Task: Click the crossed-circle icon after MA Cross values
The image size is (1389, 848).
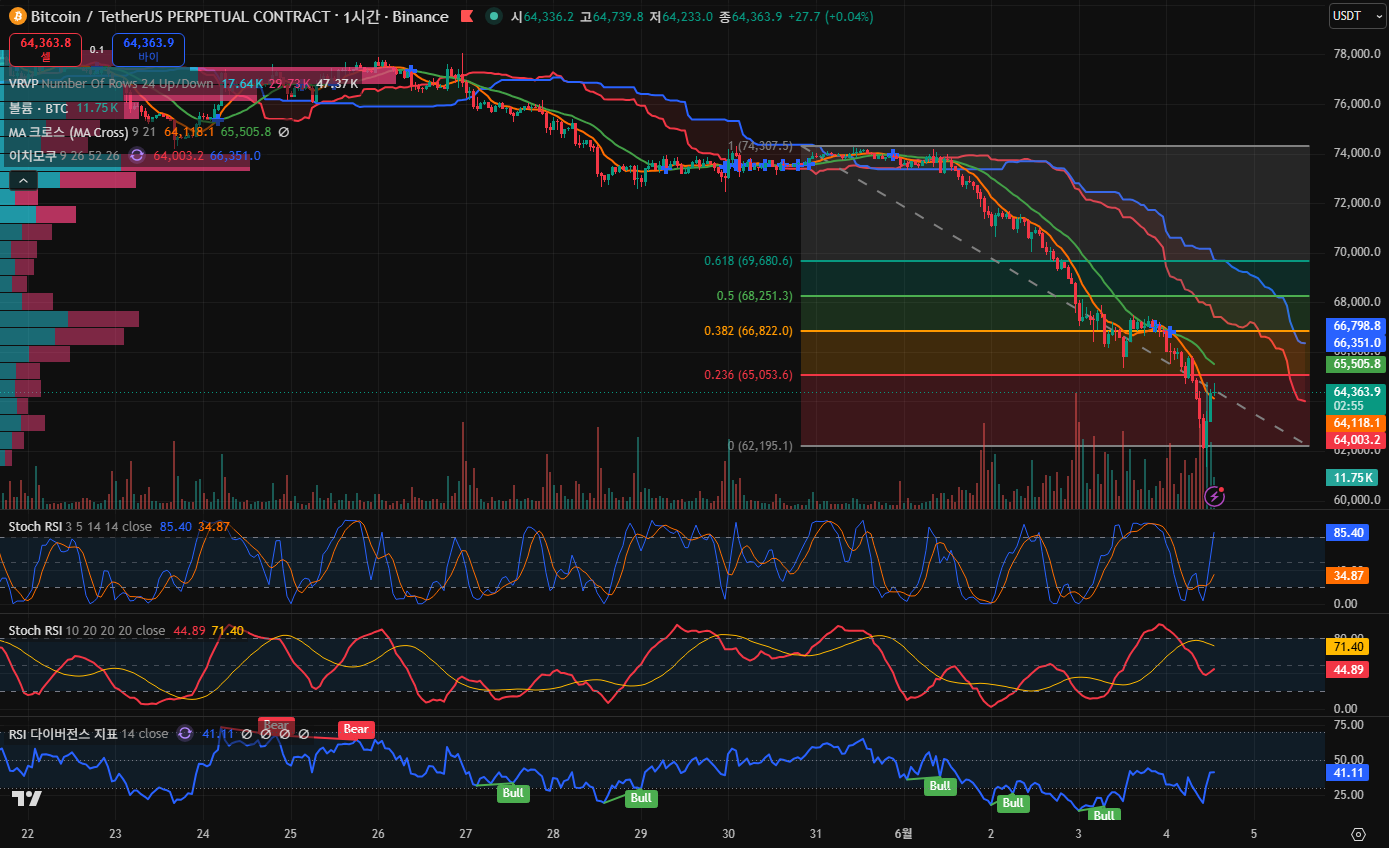Action: (283, 131)
